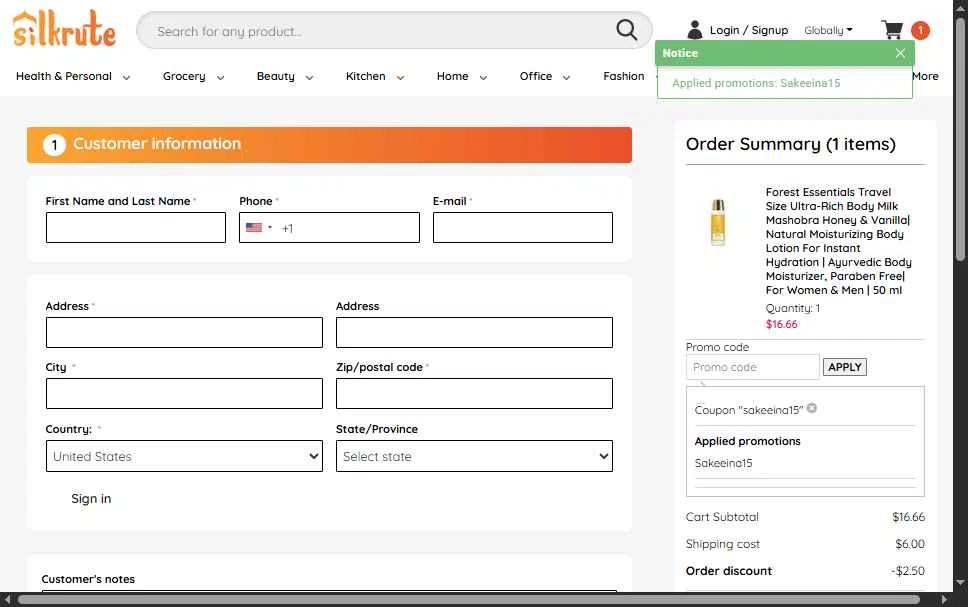Click the scroll right arrow
Screen dimensions: 968x607
pos(944,600)
